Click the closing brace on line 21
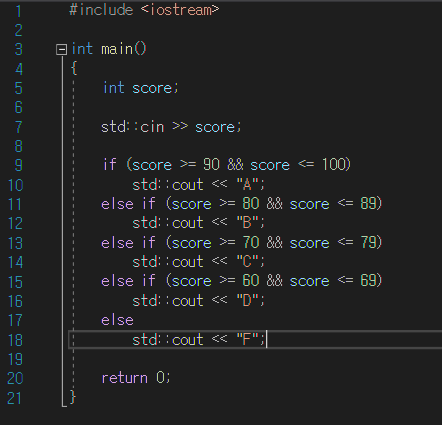The height and width of the screenshot is (425, 442). coord(73,397)
